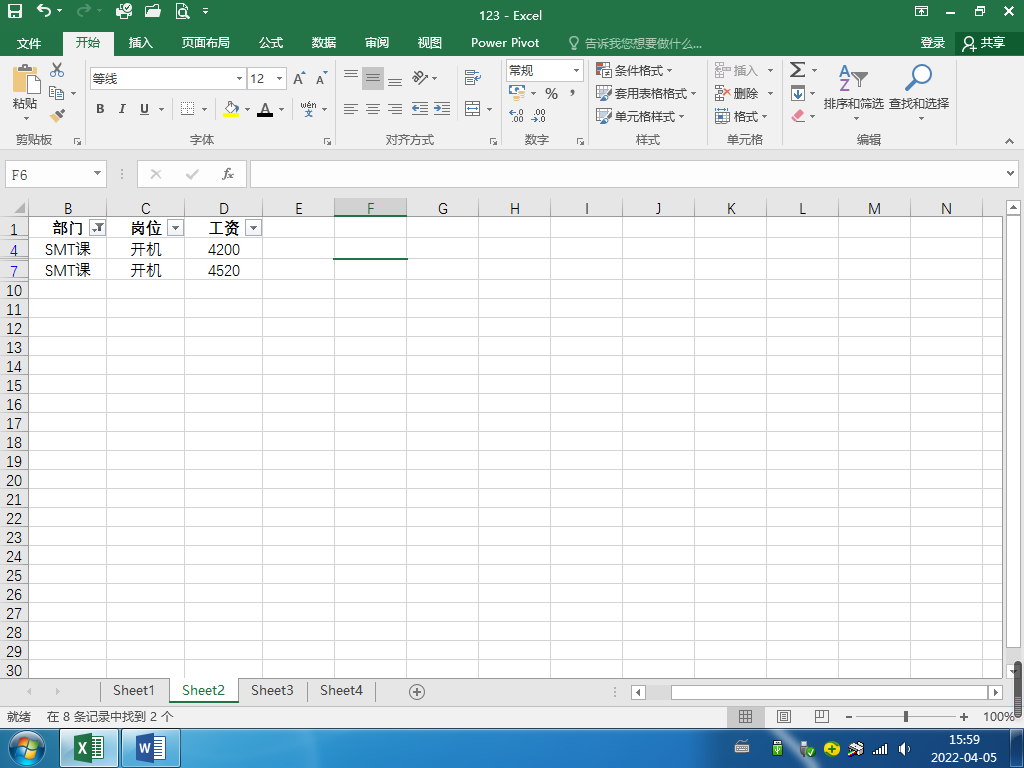1024x768 pixels.
Task: Expand the Name Box dropdown arrow
Action: [97, 174]
